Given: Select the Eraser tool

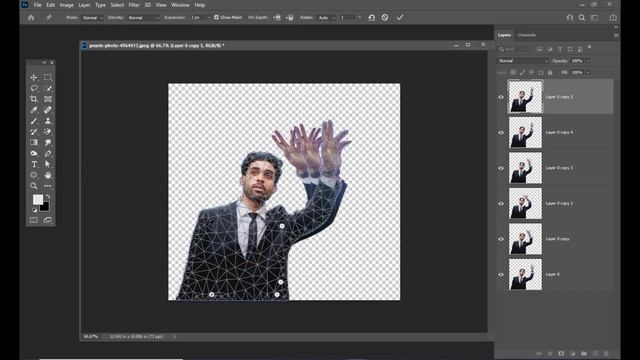Looking at the screenshot, I should tap(48, 131).
